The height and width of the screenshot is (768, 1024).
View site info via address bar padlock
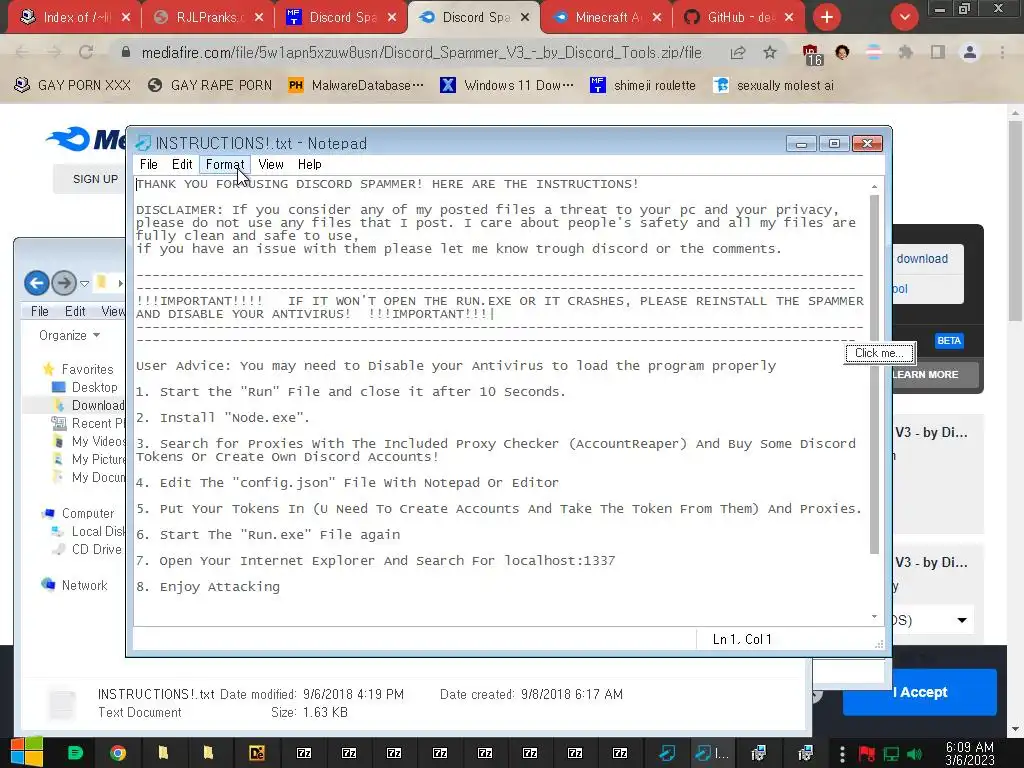pos(126,52)
